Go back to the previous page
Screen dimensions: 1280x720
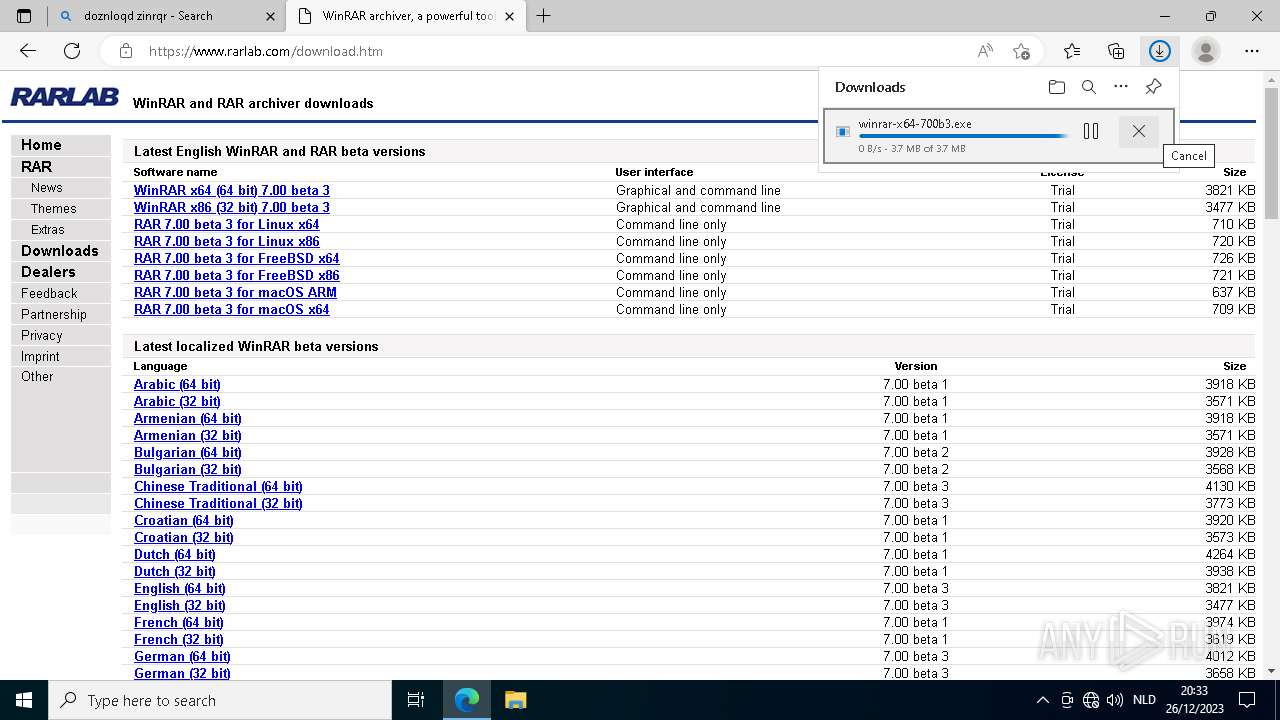28,51
